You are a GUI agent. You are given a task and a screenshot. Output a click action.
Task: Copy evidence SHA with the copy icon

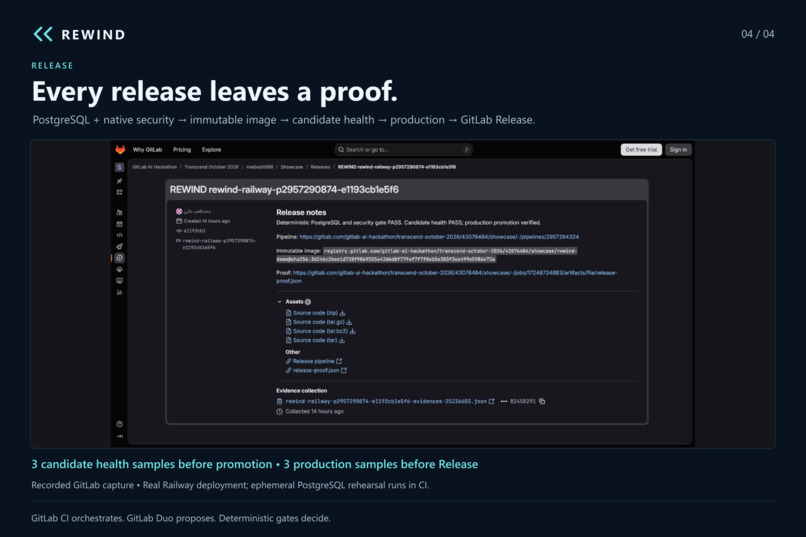(x=542, y=401)
